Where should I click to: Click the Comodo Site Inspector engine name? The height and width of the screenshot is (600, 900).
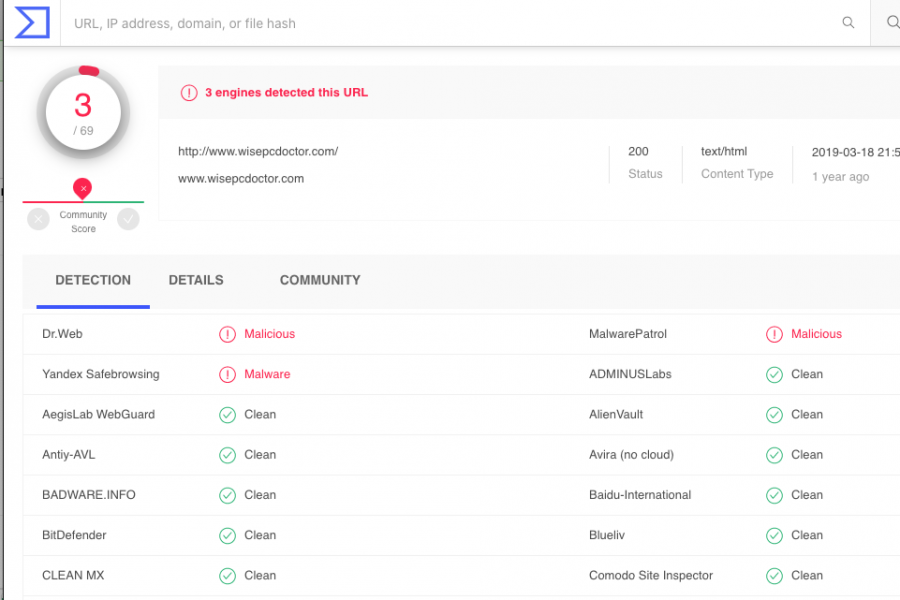[x=651, y=575]
